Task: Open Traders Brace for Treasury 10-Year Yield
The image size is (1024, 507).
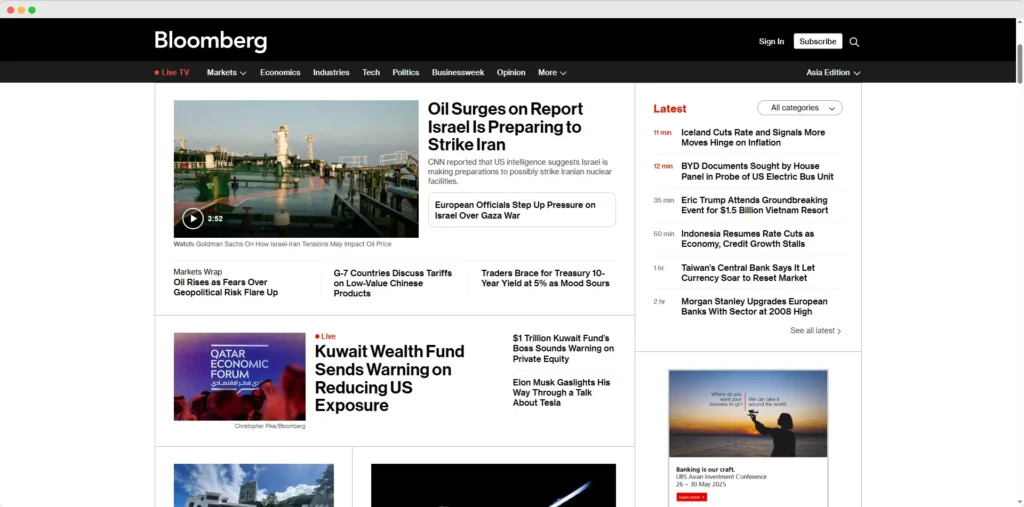Action: click(x=545, y=278)
